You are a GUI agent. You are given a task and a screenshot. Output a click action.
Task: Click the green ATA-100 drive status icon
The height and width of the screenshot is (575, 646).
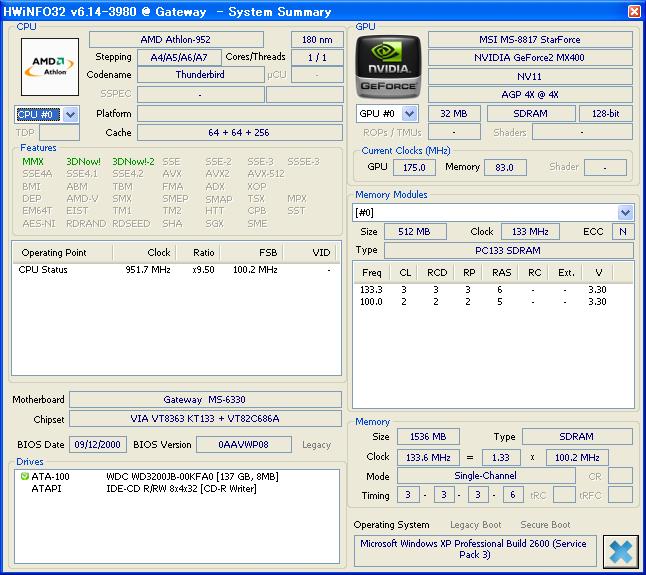pyautogui.click(x=24, y=477)
